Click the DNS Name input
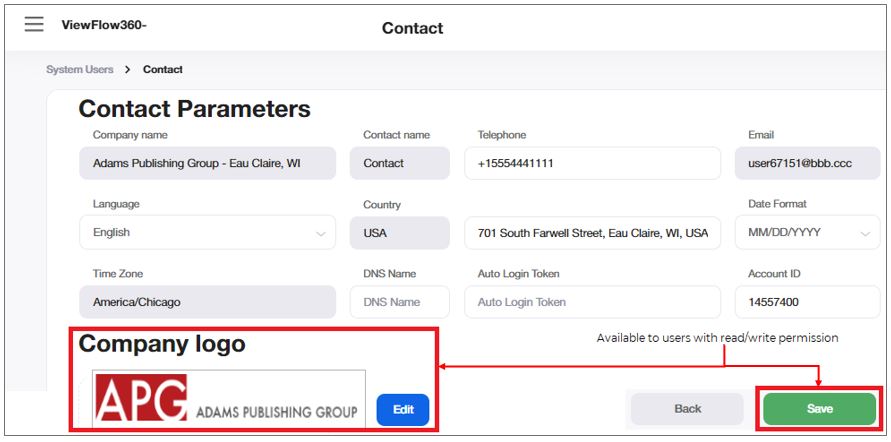The height and width of the screenshot is (442, 891). click(399, 302)
